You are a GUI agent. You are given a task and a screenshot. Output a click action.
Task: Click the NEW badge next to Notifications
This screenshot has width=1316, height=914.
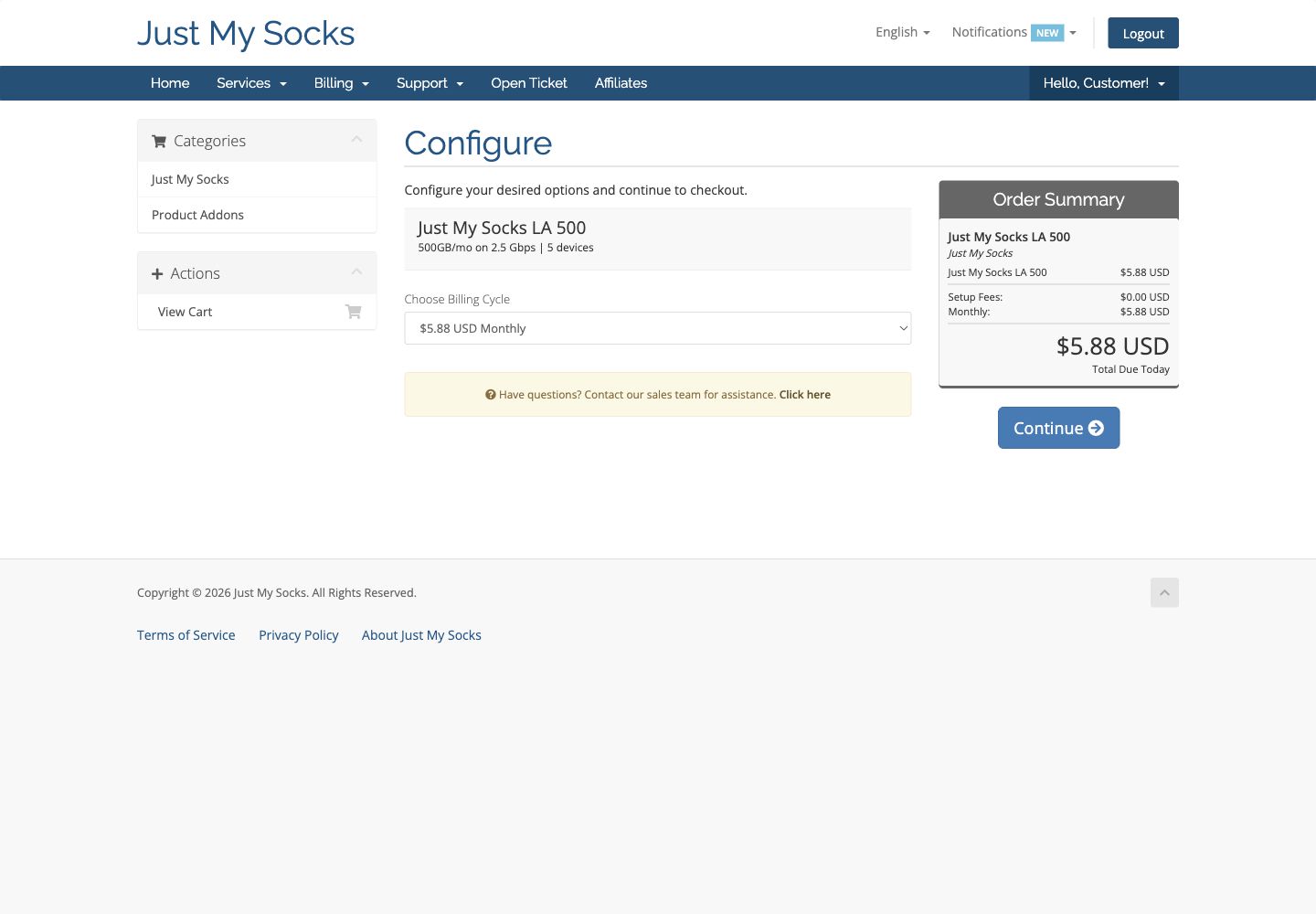(x=1047, y=33)
